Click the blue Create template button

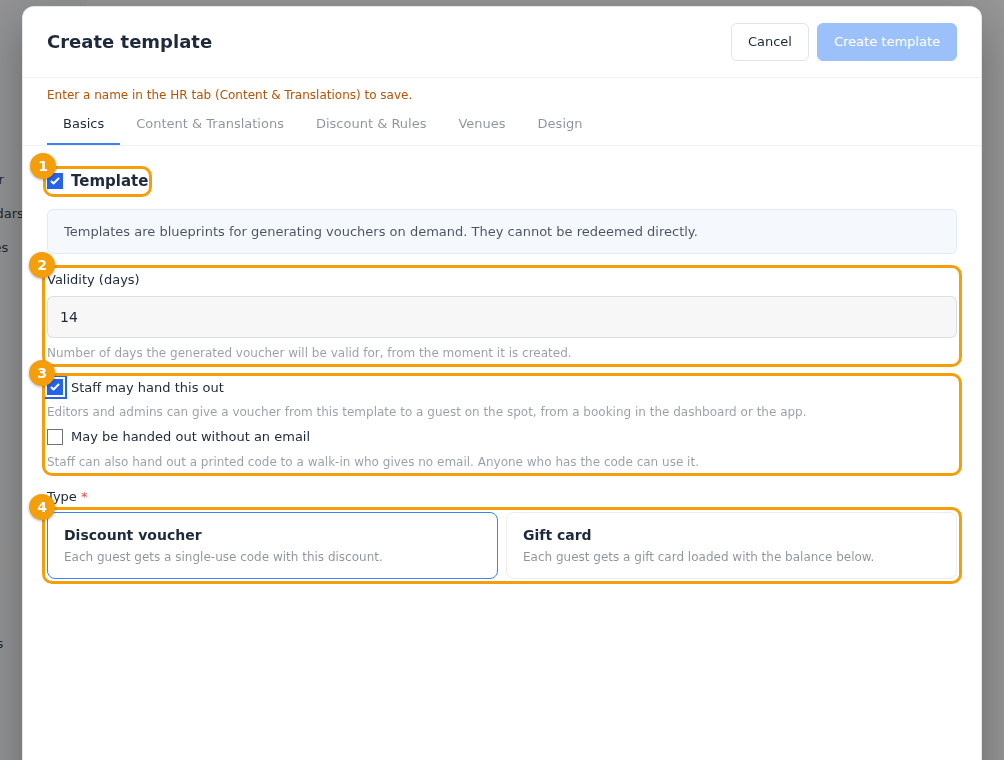pos(887,42)
